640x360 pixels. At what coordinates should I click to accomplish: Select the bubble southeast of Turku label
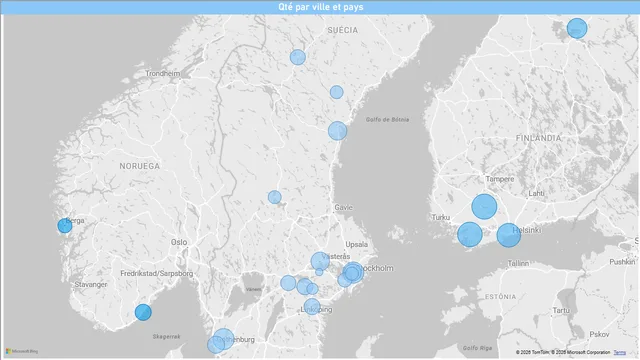click(x=470, y=234)
